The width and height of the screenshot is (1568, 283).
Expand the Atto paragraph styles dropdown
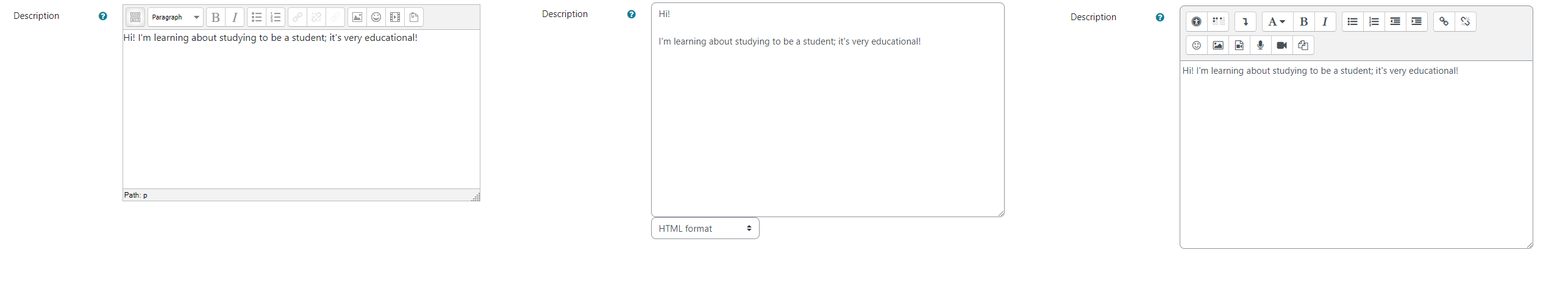coord(1277,21)
